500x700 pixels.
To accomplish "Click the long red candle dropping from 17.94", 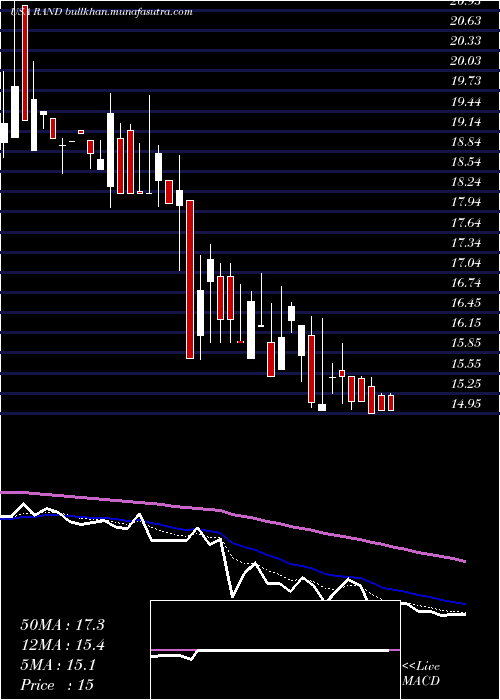I will [190, 279].
